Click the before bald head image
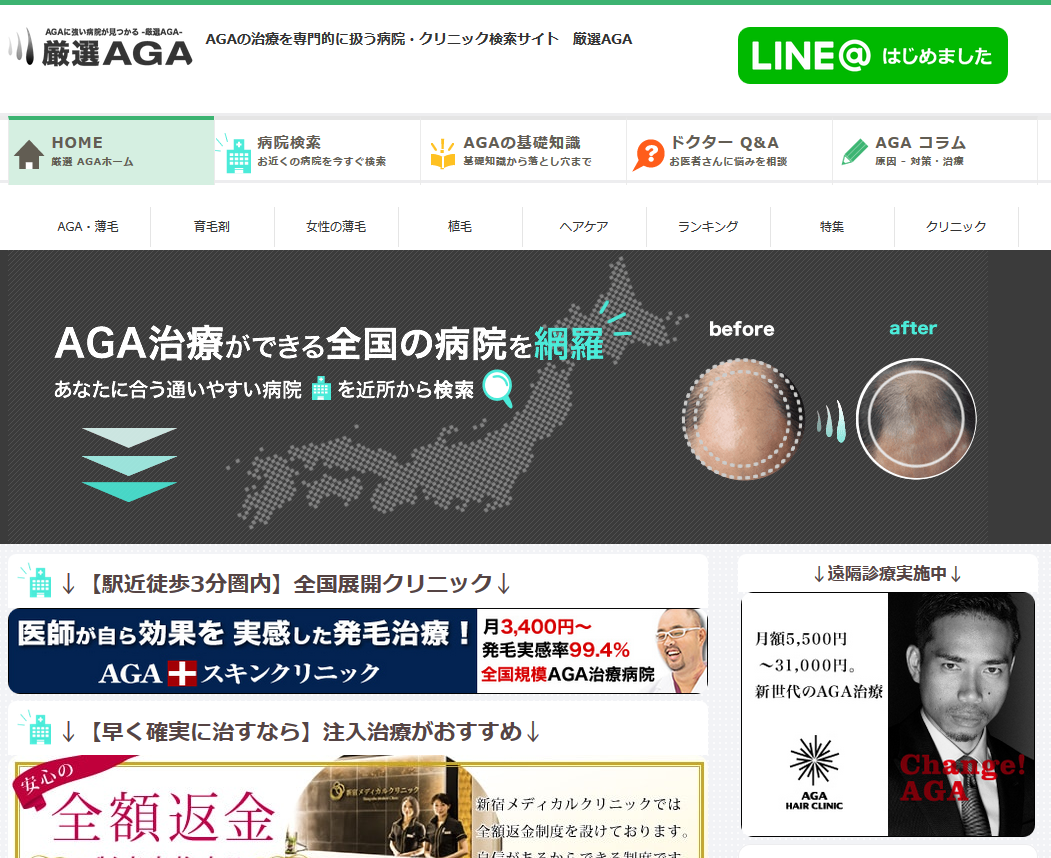The image size is (1051, 858). point(742,419)
